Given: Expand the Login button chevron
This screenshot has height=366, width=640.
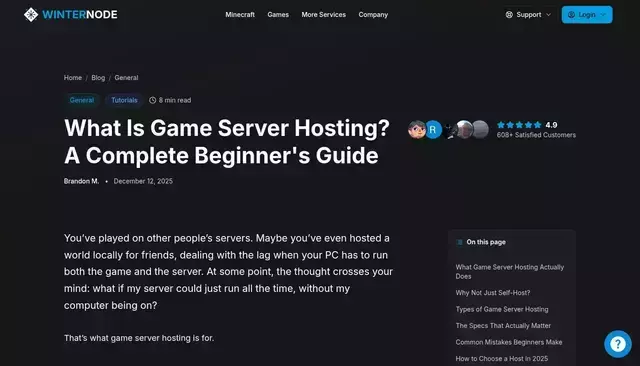Looking at the screenshot, I should [603, 15].
